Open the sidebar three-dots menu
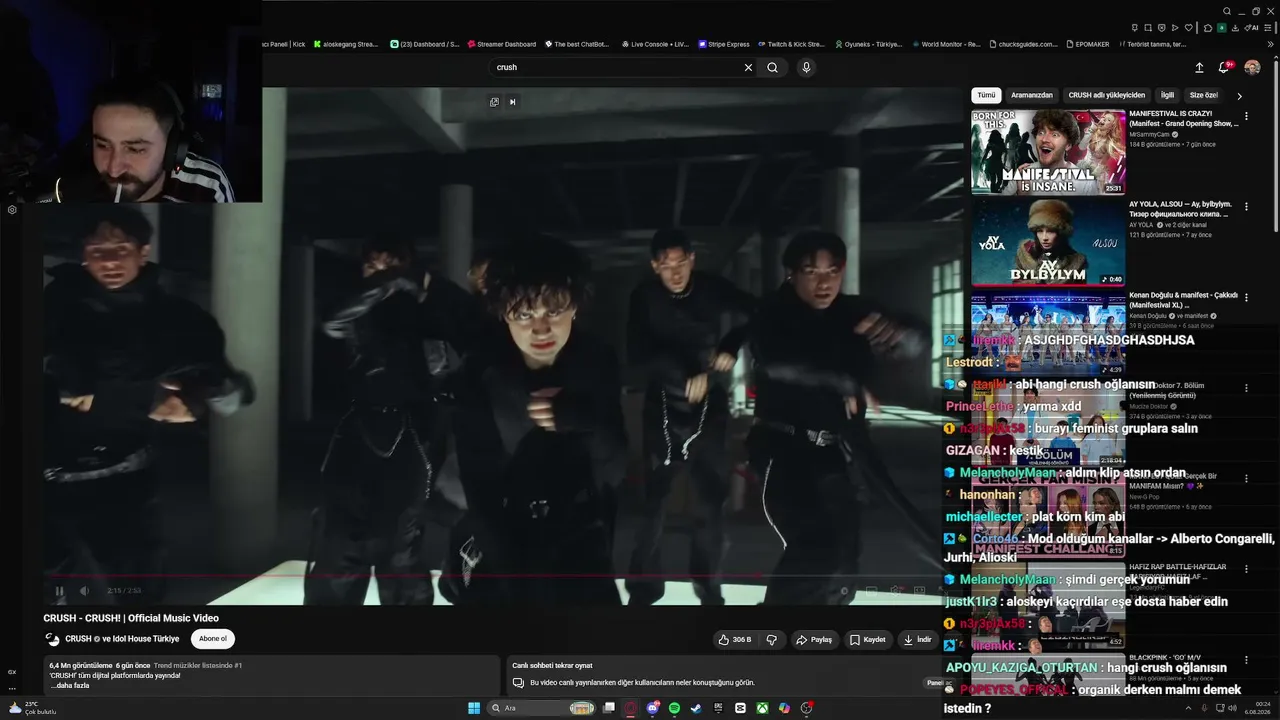Image resolution: width=1280 pixels, height=720 pixels. click(x=12, y=687)
